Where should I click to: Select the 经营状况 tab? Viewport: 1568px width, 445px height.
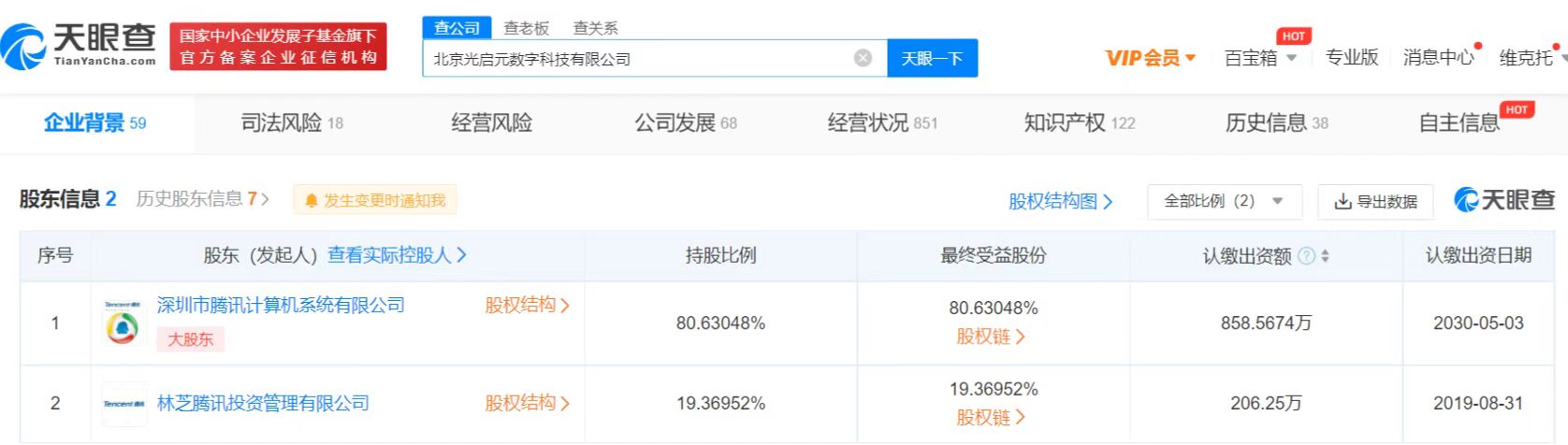pyautogui.click(x=882, y=122)
